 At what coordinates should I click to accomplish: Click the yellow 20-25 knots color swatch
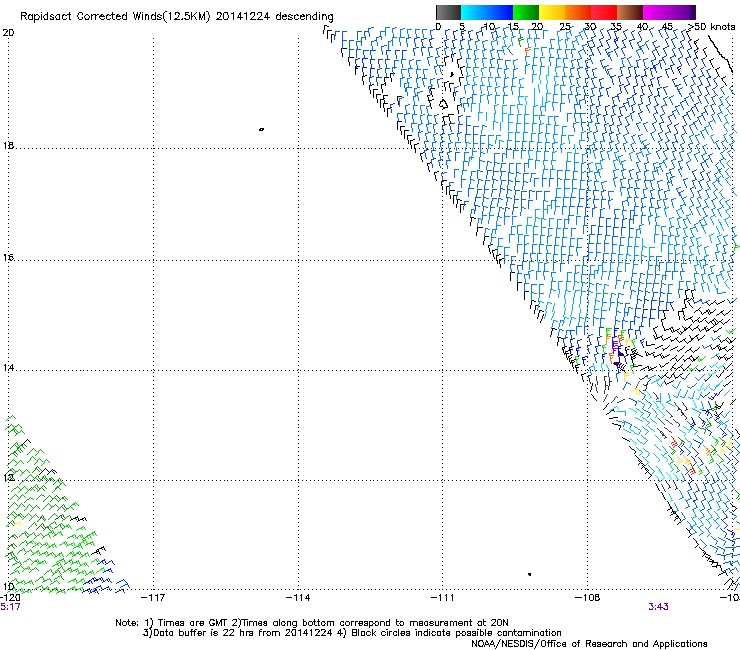552,12
